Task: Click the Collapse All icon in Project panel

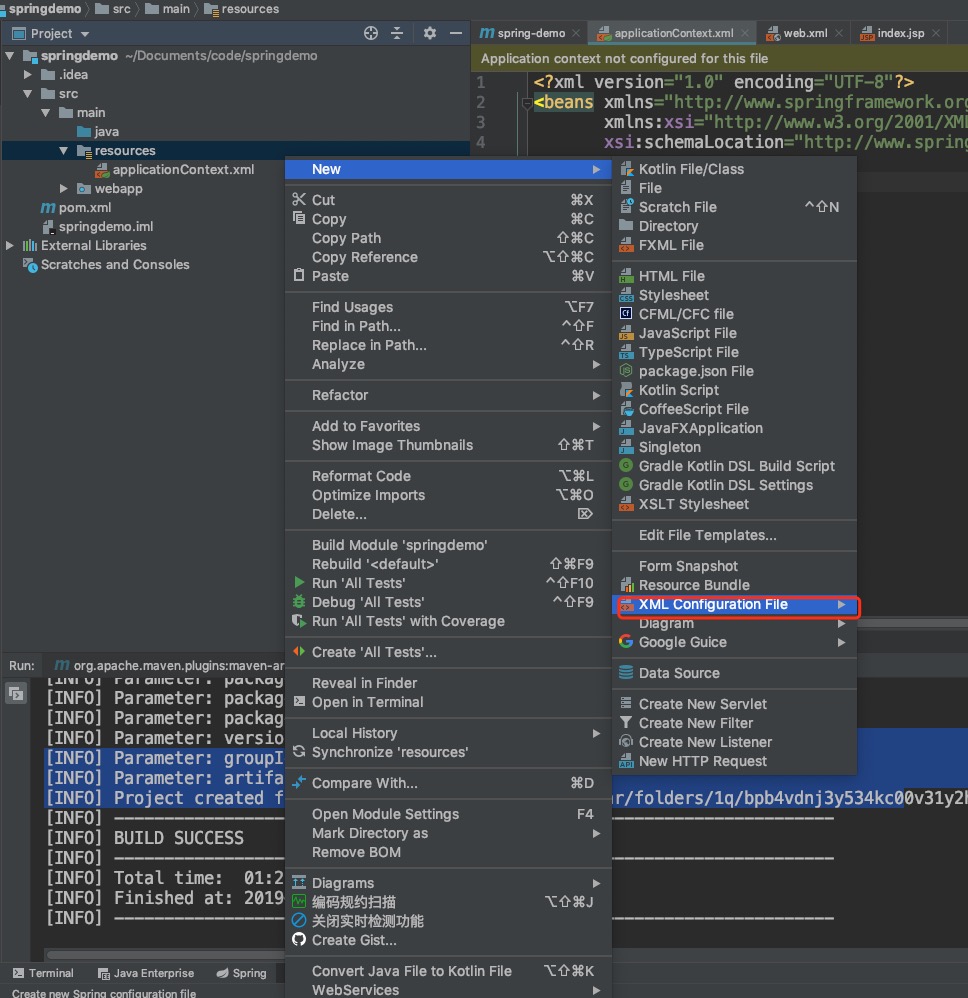Action: (397, 33)
